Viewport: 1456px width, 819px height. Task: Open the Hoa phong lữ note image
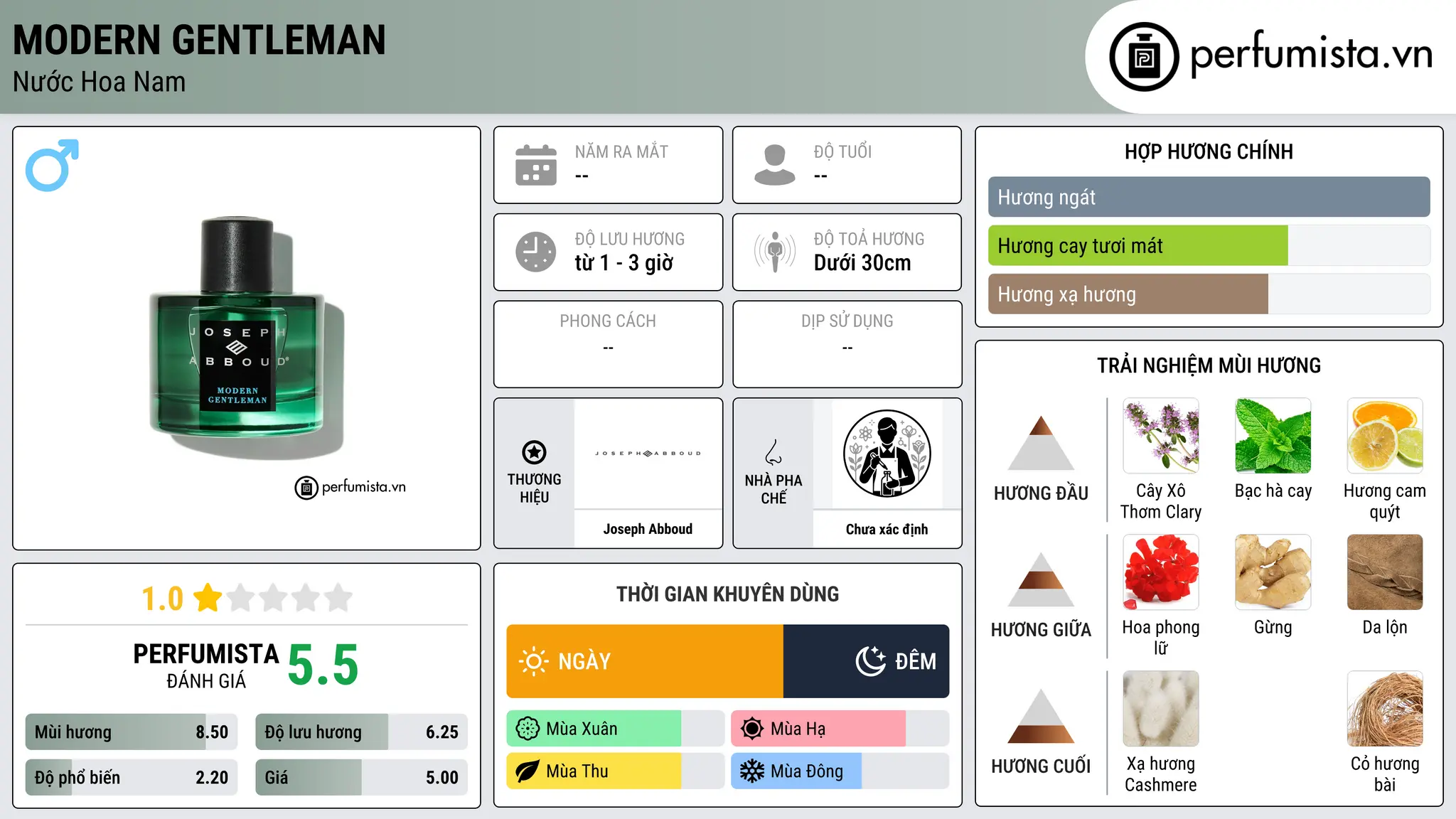coord(1161,572)
